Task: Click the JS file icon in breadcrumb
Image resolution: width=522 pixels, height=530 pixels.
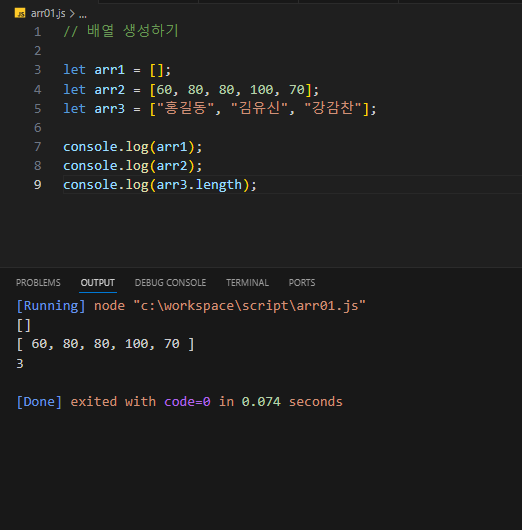Action: (20, 13)
